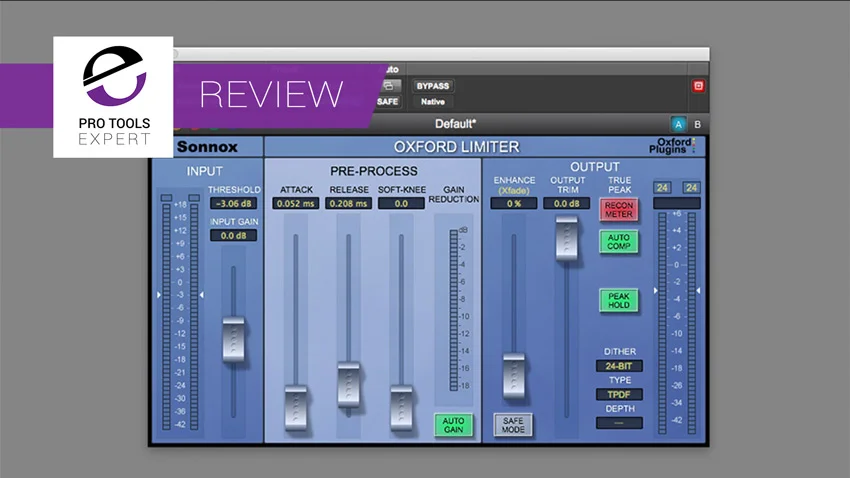850x478 pixels.
Task: Click the left input clip indicator
Action: 166,198
